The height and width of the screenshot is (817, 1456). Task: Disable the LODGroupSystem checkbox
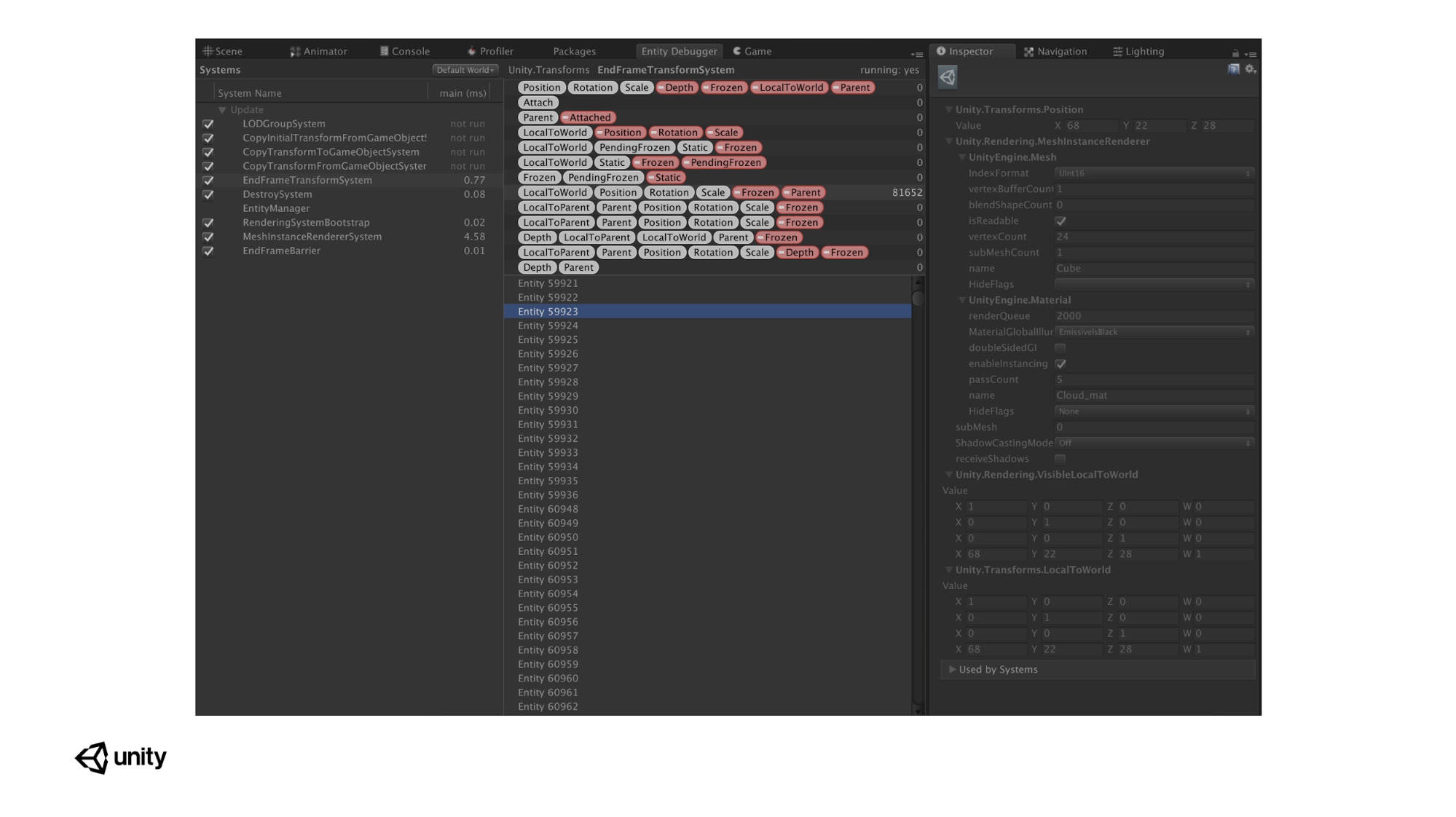pos(208,125)
